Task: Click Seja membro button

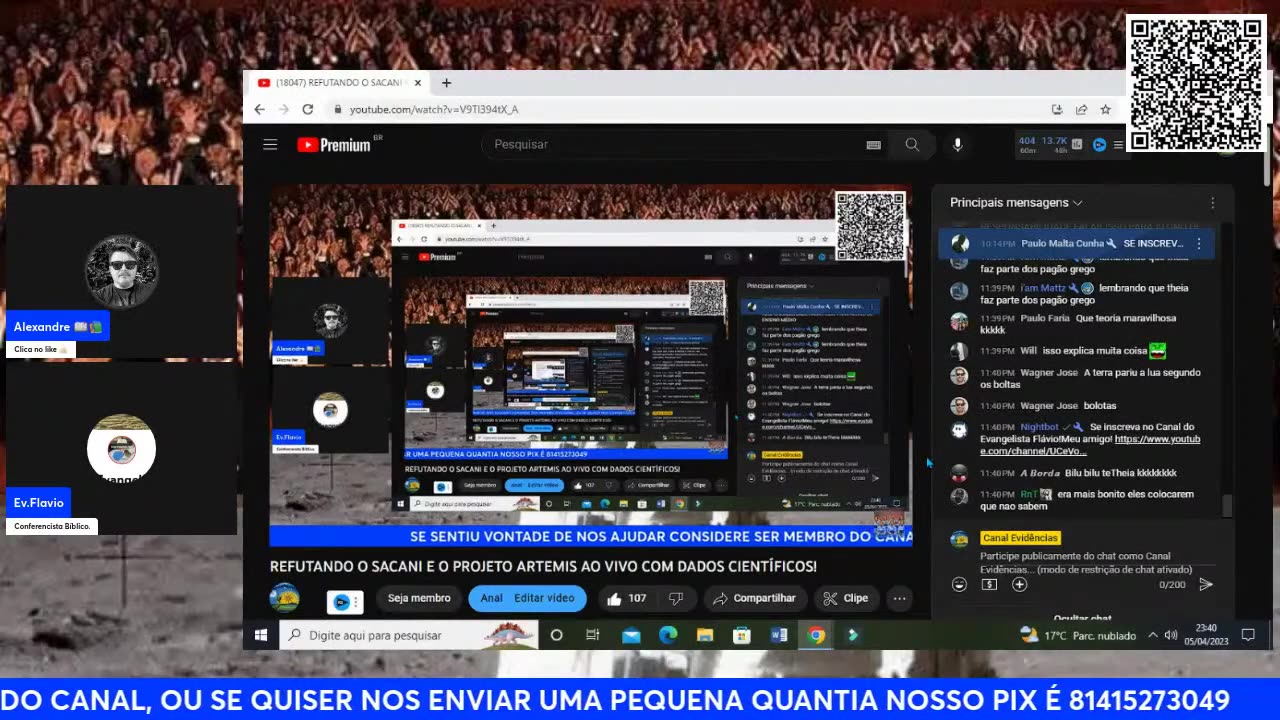Action: coord(419,598)
